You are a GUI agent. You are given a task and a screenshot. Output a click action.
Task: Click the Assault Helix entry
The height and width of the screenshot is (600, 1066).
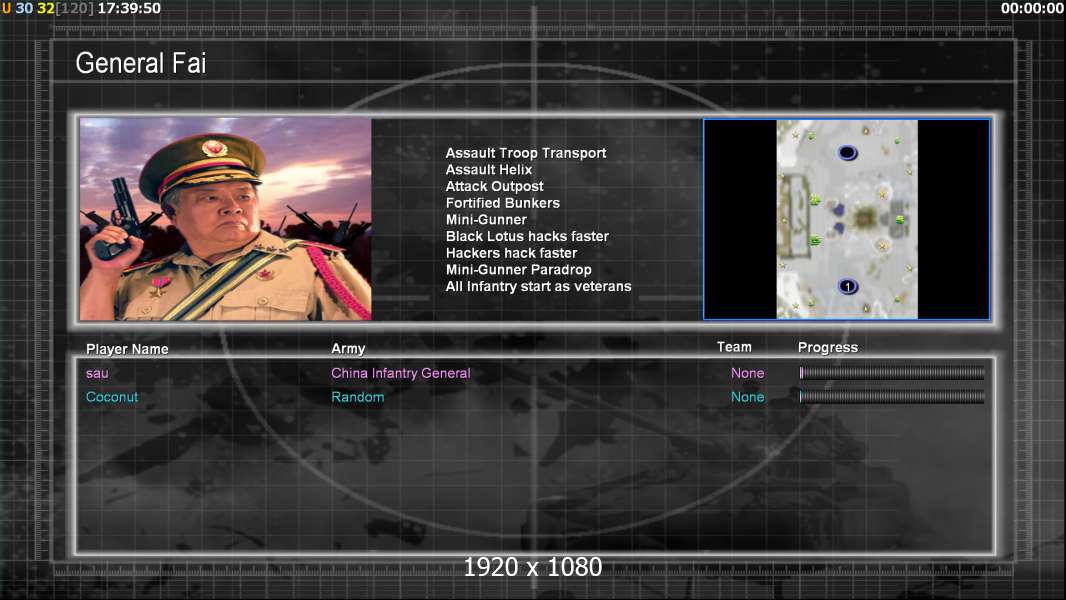coord(489,169)
